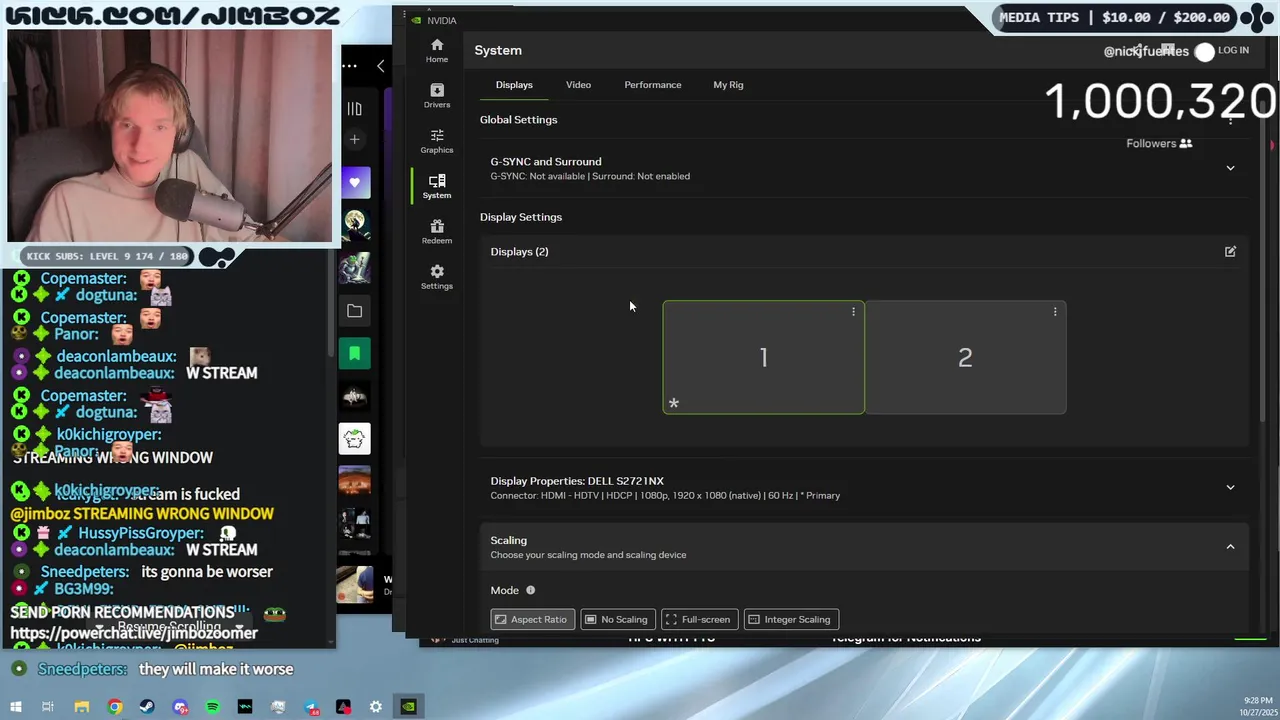Open Windows Start menu
The image size is (1280, 720).
[16, 707]
